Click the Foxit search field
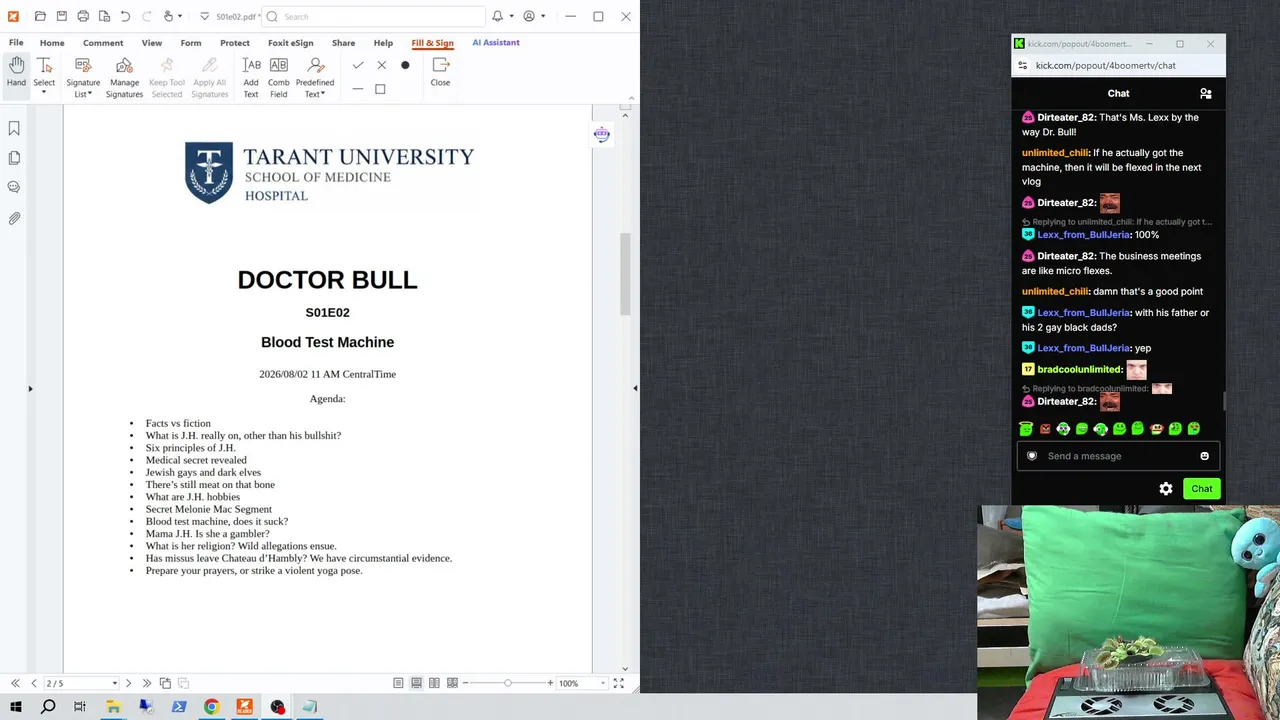 click(x=374, y=16)
